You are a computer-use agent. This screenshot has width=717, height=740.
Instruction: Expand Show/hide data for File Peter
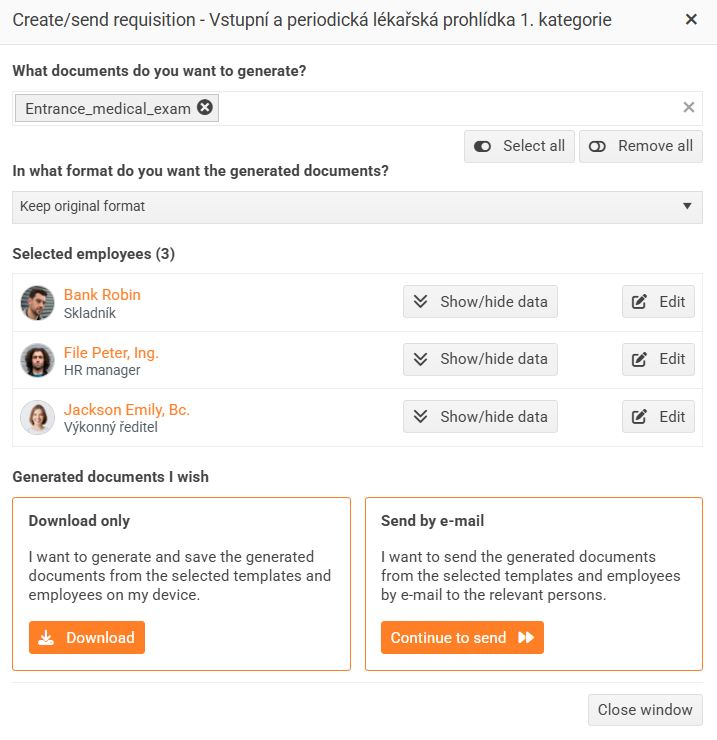[480, 359]
